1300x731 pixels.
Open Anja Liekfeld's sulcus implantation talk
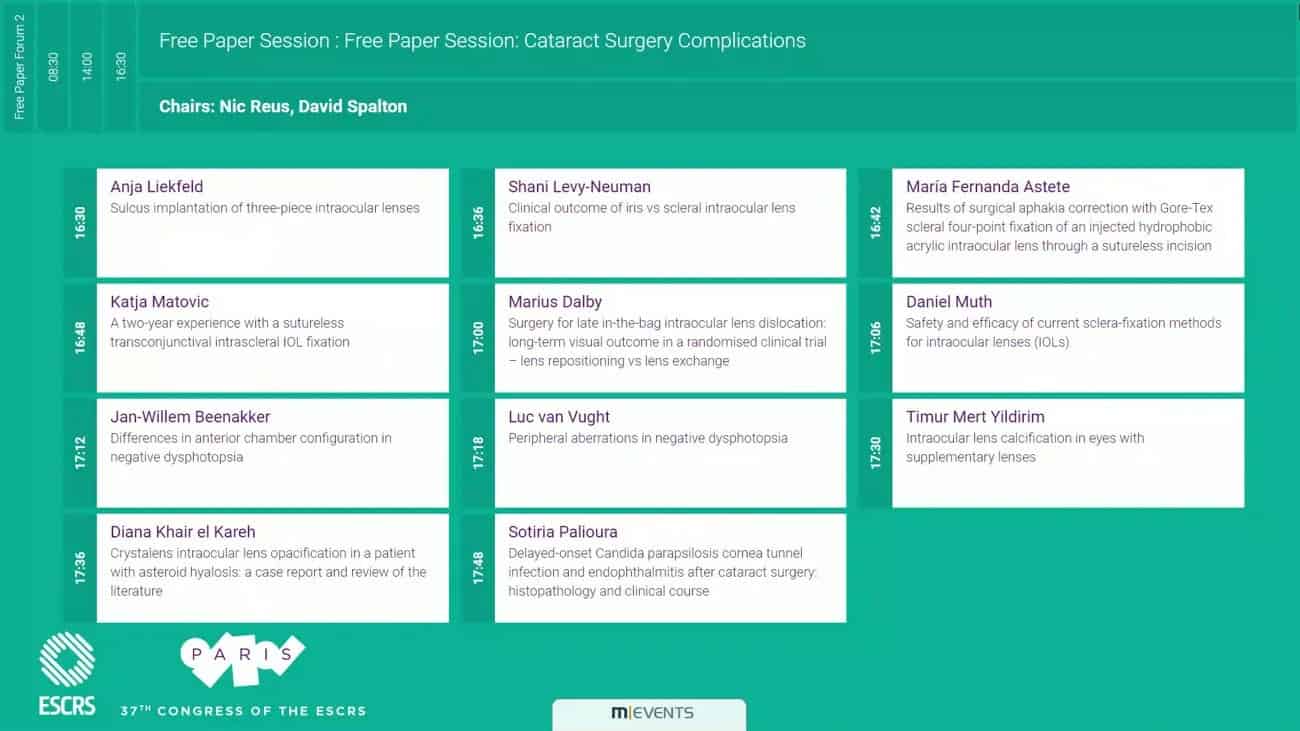tap(256, 223)
